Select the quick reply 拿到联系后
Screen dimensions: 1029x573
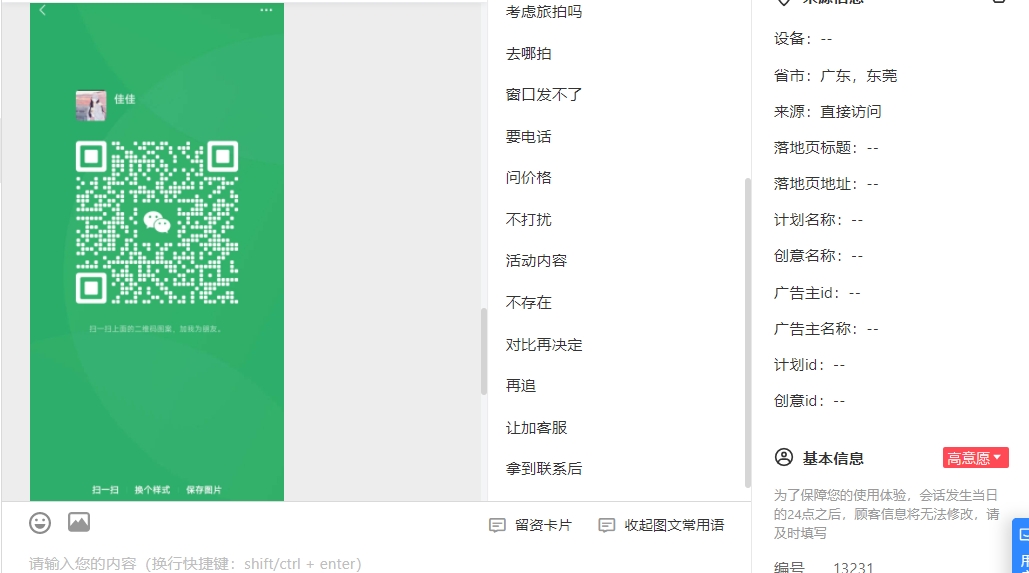543,469
